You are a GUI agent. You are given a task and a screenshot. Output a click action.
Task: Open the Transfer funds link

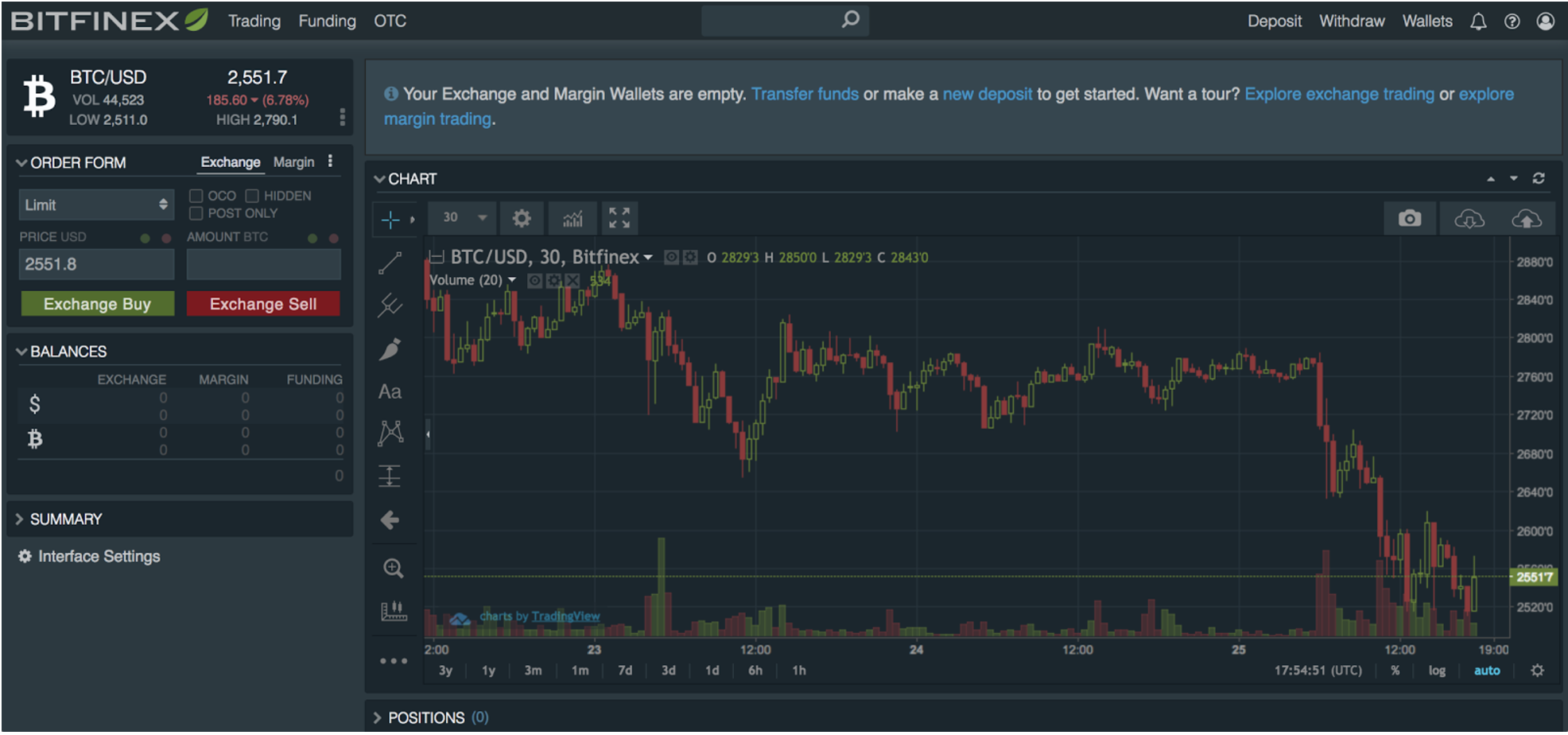[805, 94]
